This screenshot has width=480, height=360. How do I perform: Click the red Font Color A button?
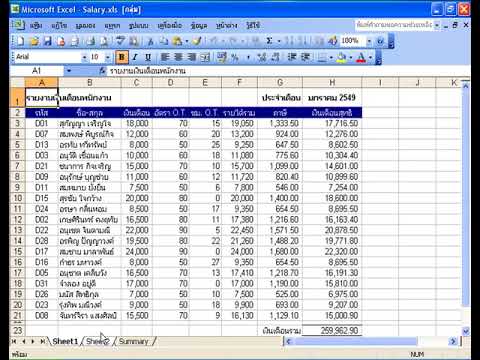(361, 57)
